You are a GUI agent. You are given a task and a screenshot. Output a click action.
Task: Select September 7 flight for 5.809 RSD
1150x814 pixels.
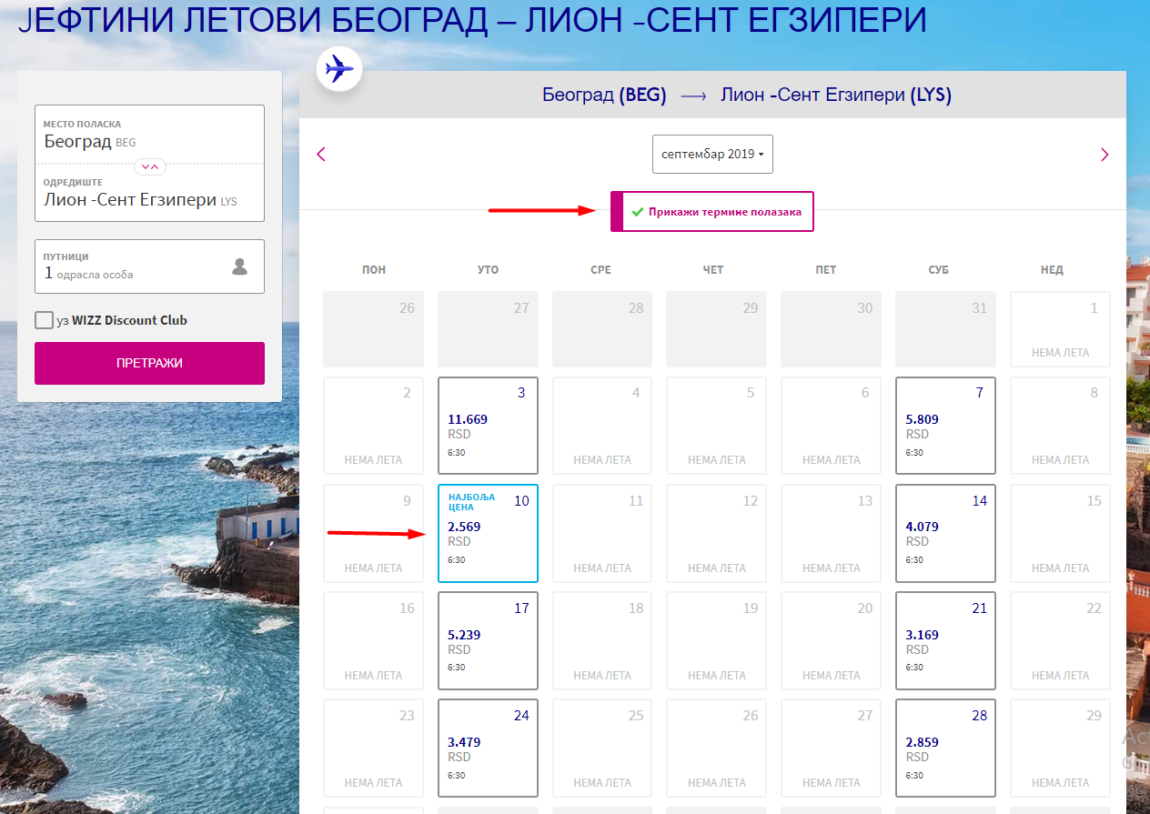[x=945, y=425]
